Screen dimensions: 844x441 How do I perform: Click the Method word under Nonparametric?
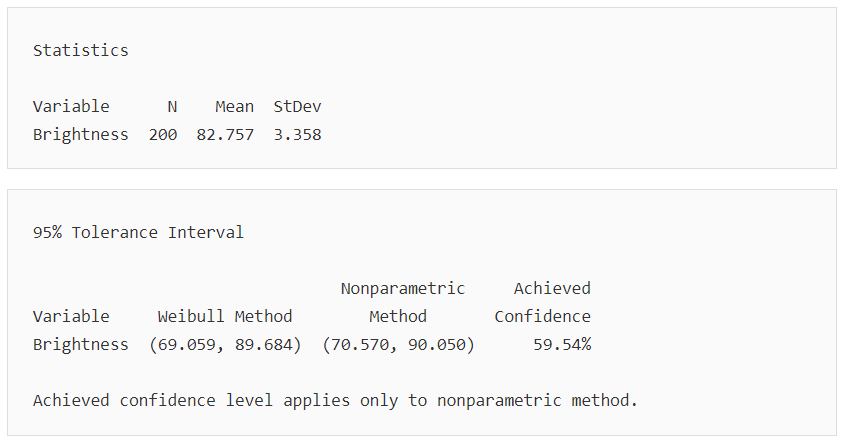coord(398,317)
